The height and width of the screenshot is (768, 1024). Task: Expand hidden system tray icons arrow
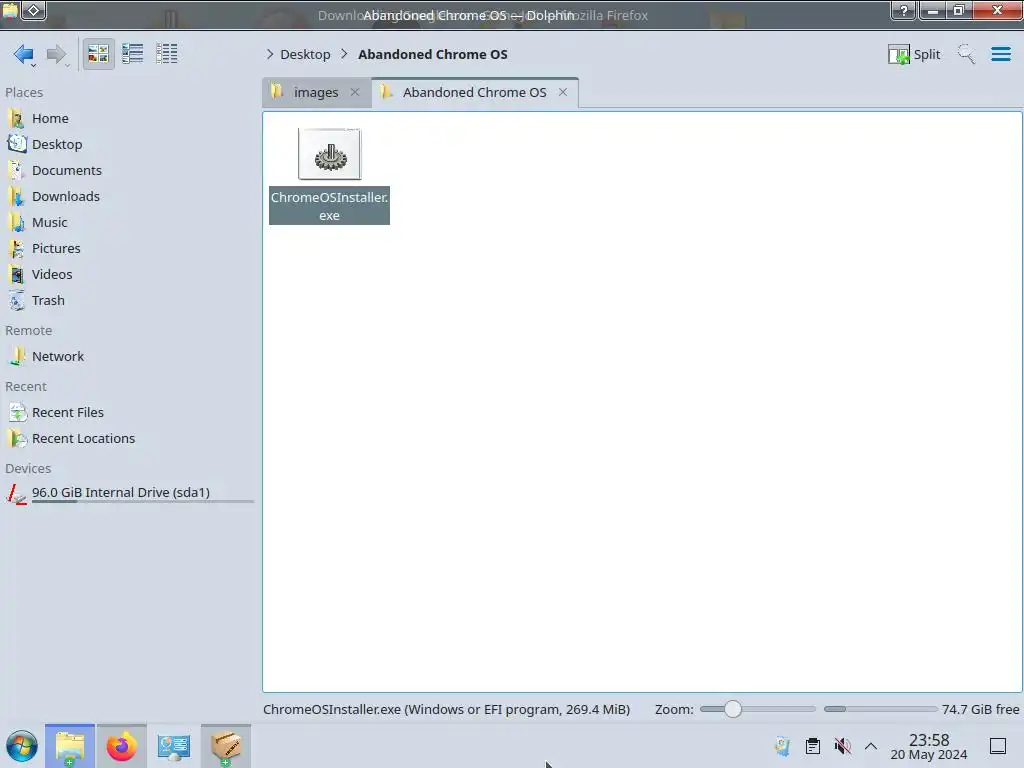(871, 746)
